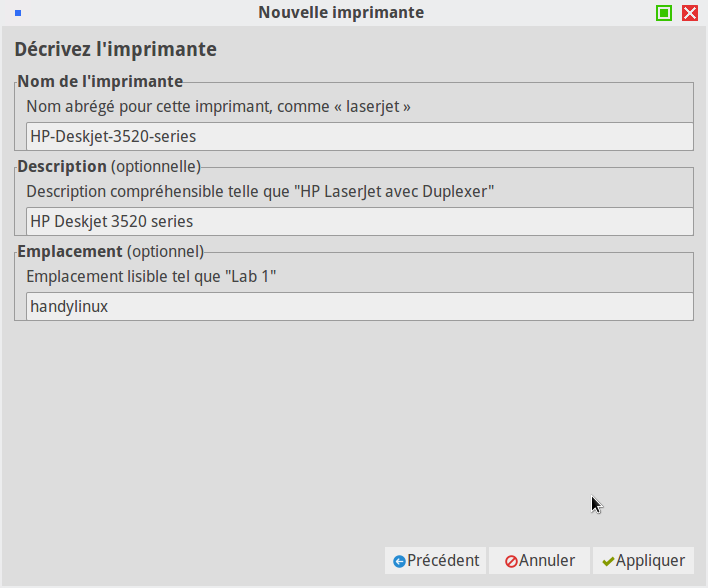Click the "Nom abrégé pour cette imprimant" hint

point(219,106)
